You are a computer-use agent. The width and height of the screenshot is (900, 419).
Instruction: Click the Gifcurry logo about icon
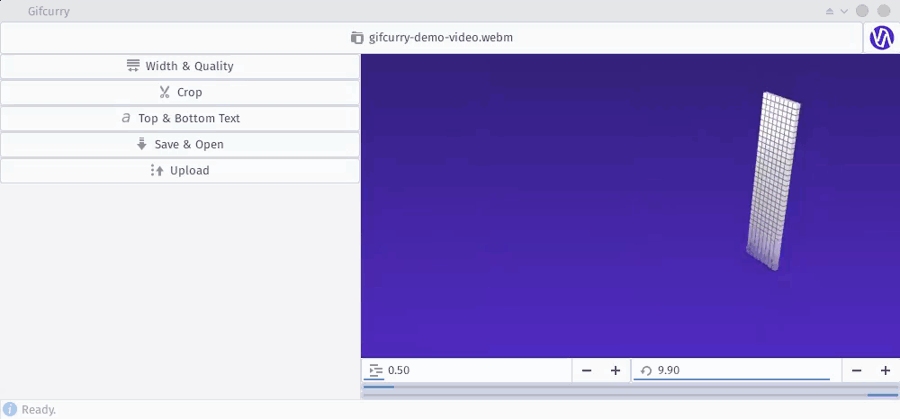pyautogui.click(x=882, y=38)
